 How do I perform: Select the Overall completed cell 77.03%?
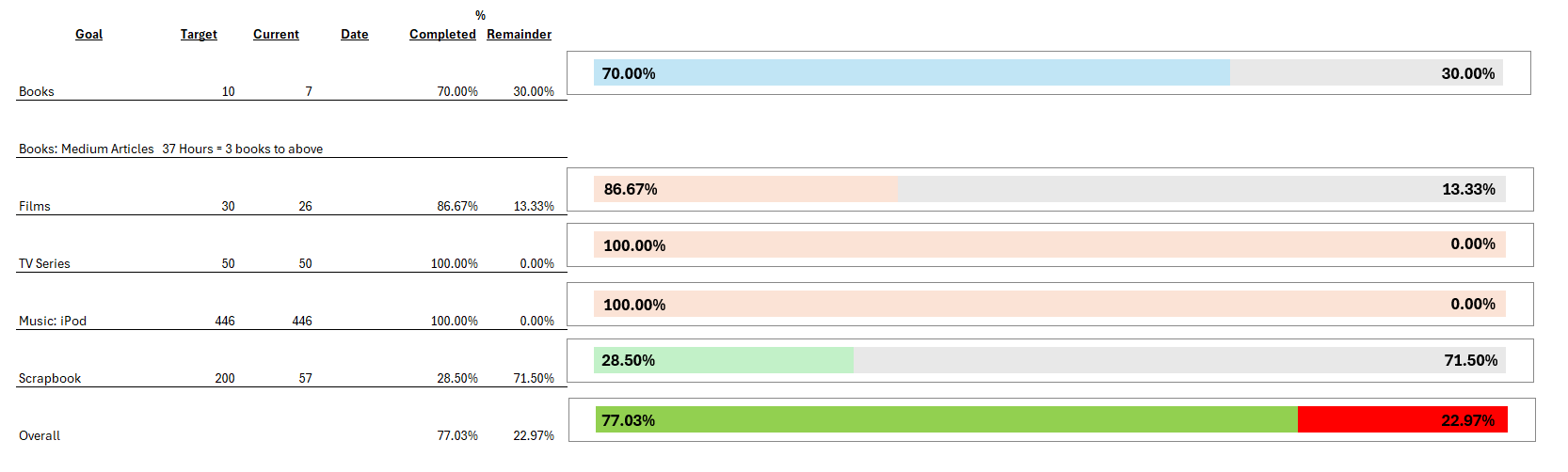(456, 435)
